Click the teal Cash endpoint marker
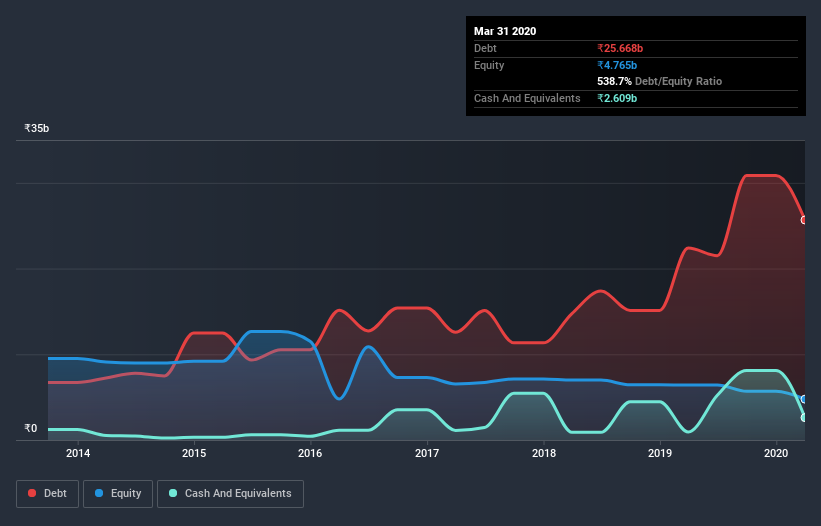The image size is (821, 526). [x=804, y=418]
